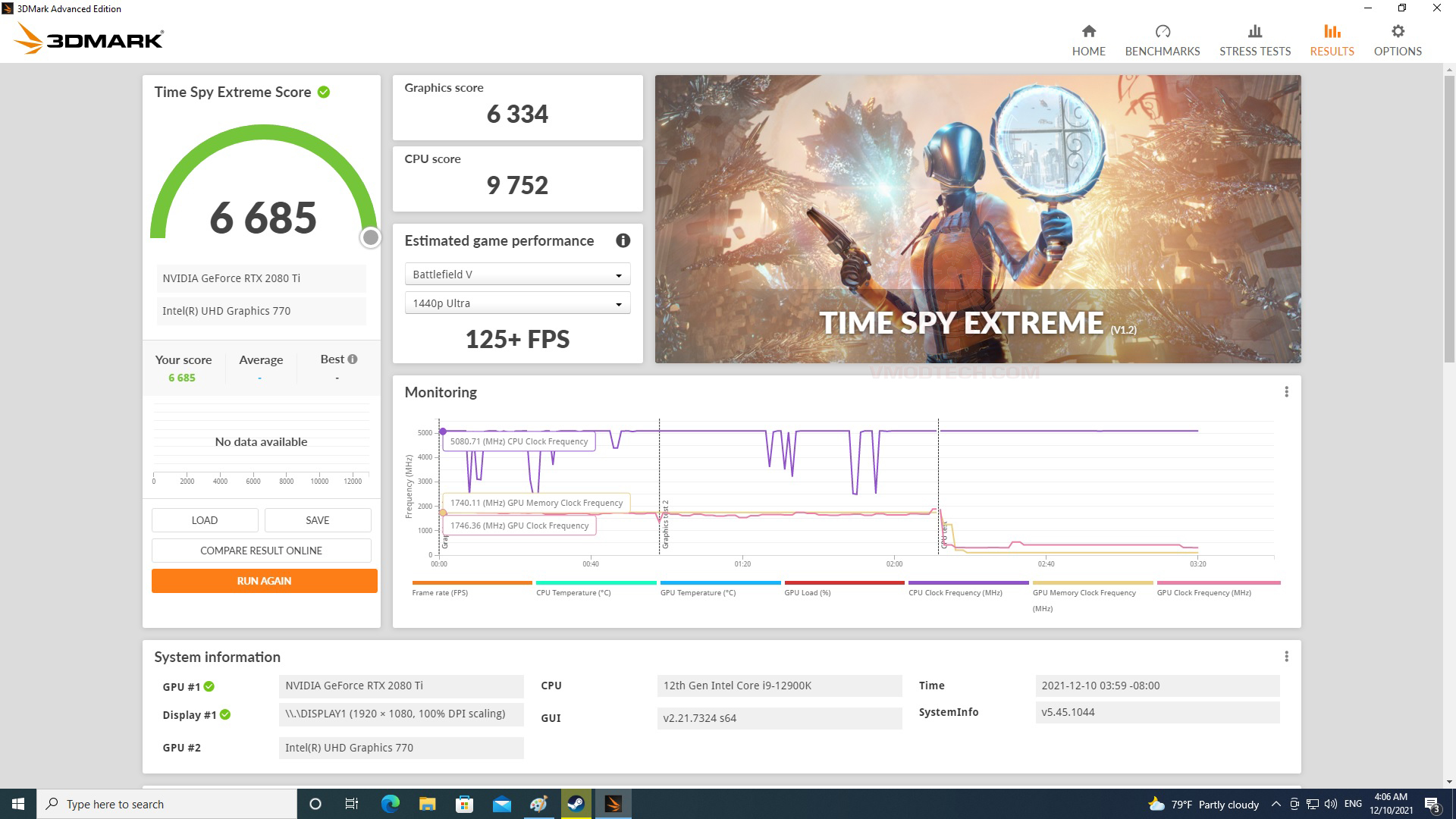1456x819 pixels.
Task: Go to the Benchmarks gauge icon
Action: point(1162,32)
